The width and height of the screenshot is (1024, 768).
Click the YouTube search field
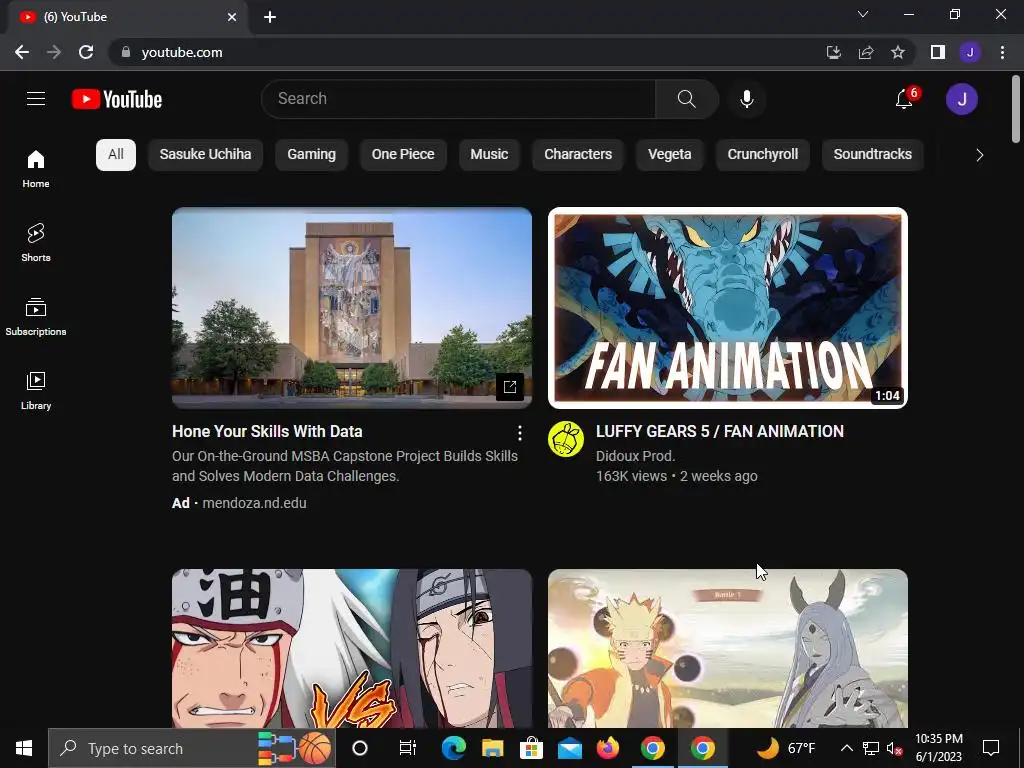click(x=458, y=99)
